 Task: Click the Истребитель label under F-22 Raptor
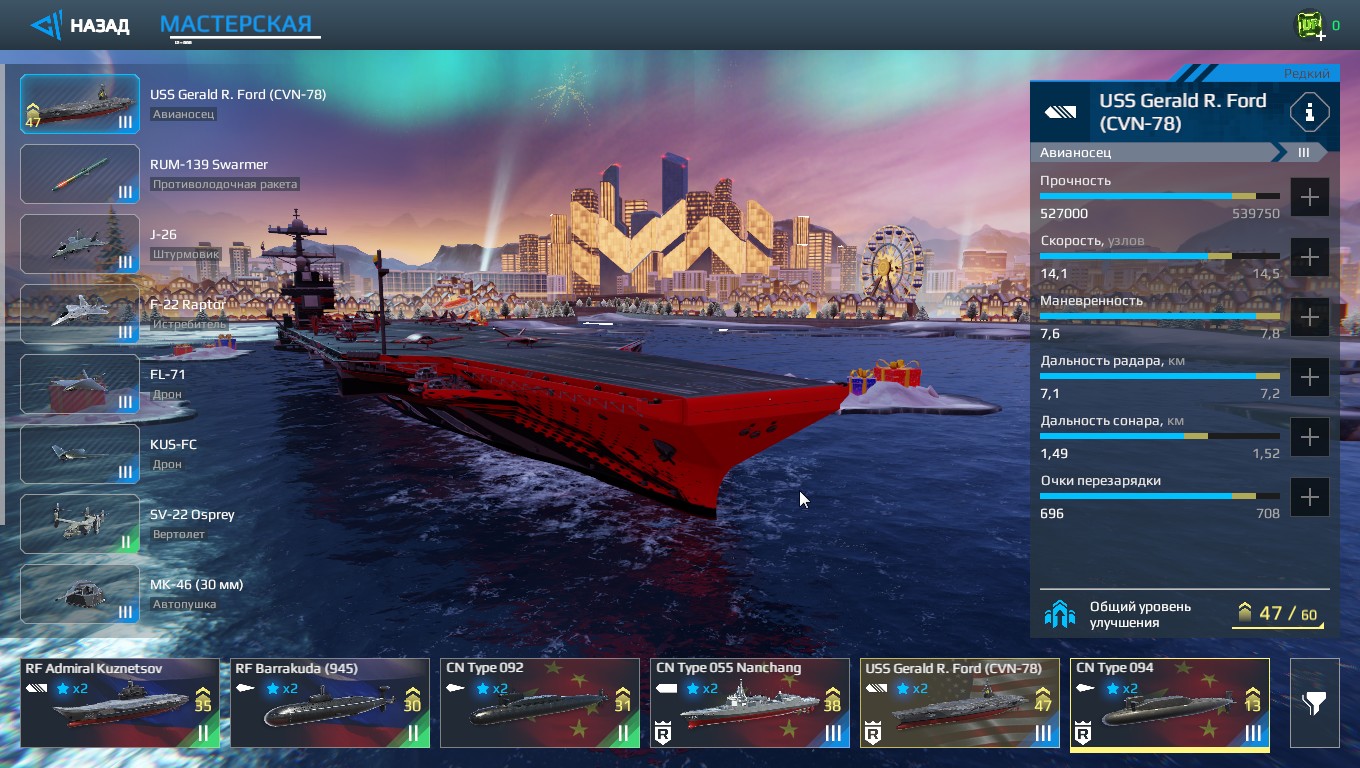pos(190,324)
